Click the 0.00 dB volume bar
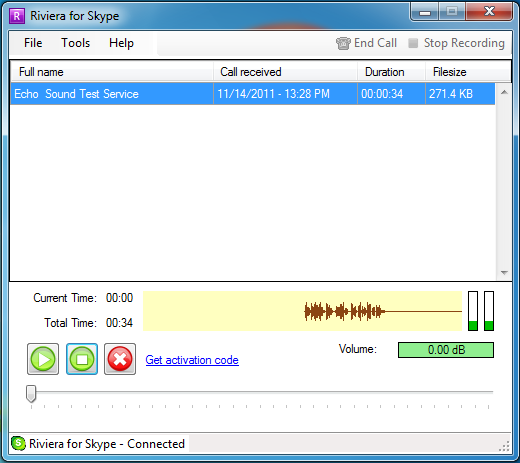This screenshot has width=520, height=463. point(446,350)
